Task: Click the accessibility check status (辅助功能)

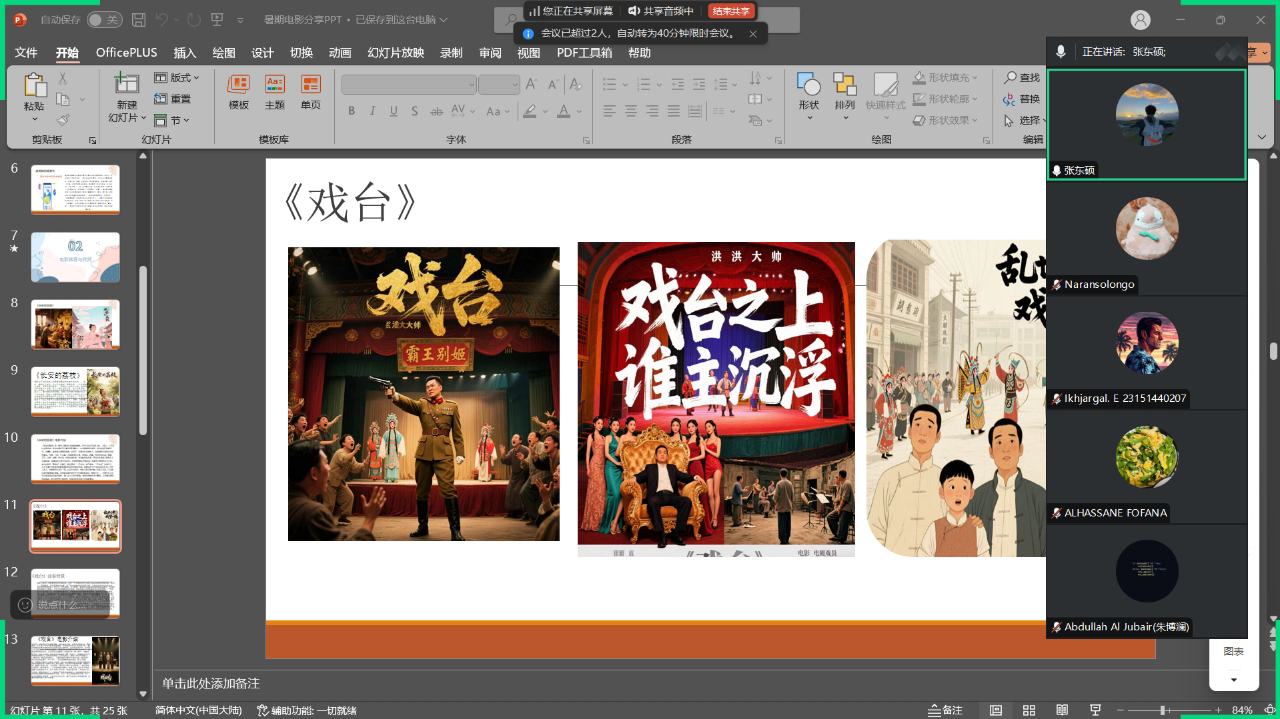Action: click(x=307, y=711)
